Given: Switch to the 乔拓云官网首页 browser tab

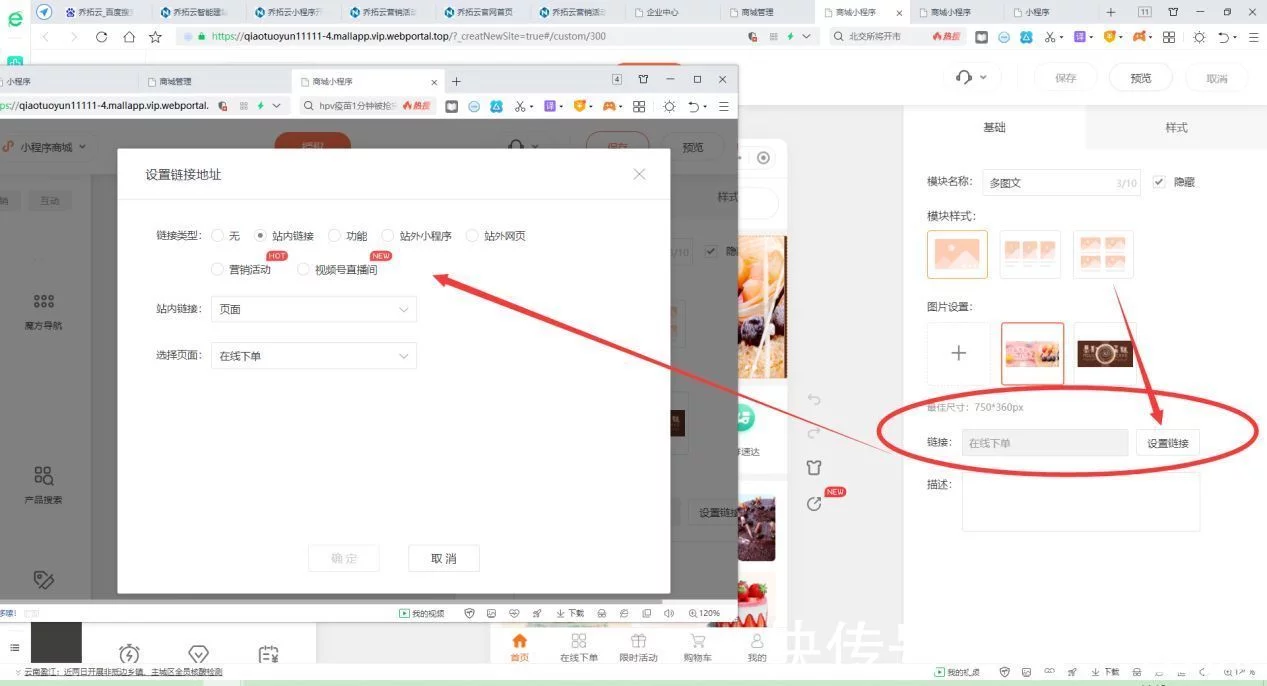Looking at the screenshot, I should [485, 12].
